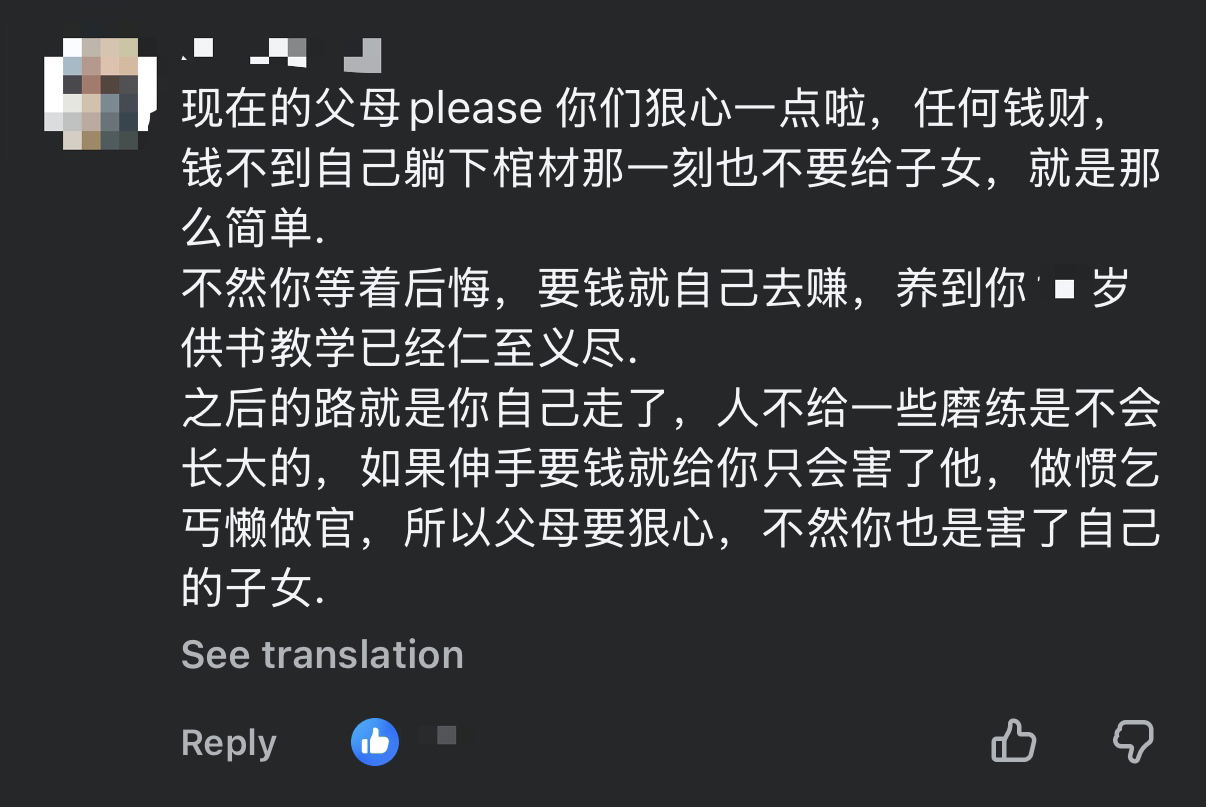The image size is (1206, 807).
Task: Select the line starting "之后的路就是你自己走了"
Action: 671,411
